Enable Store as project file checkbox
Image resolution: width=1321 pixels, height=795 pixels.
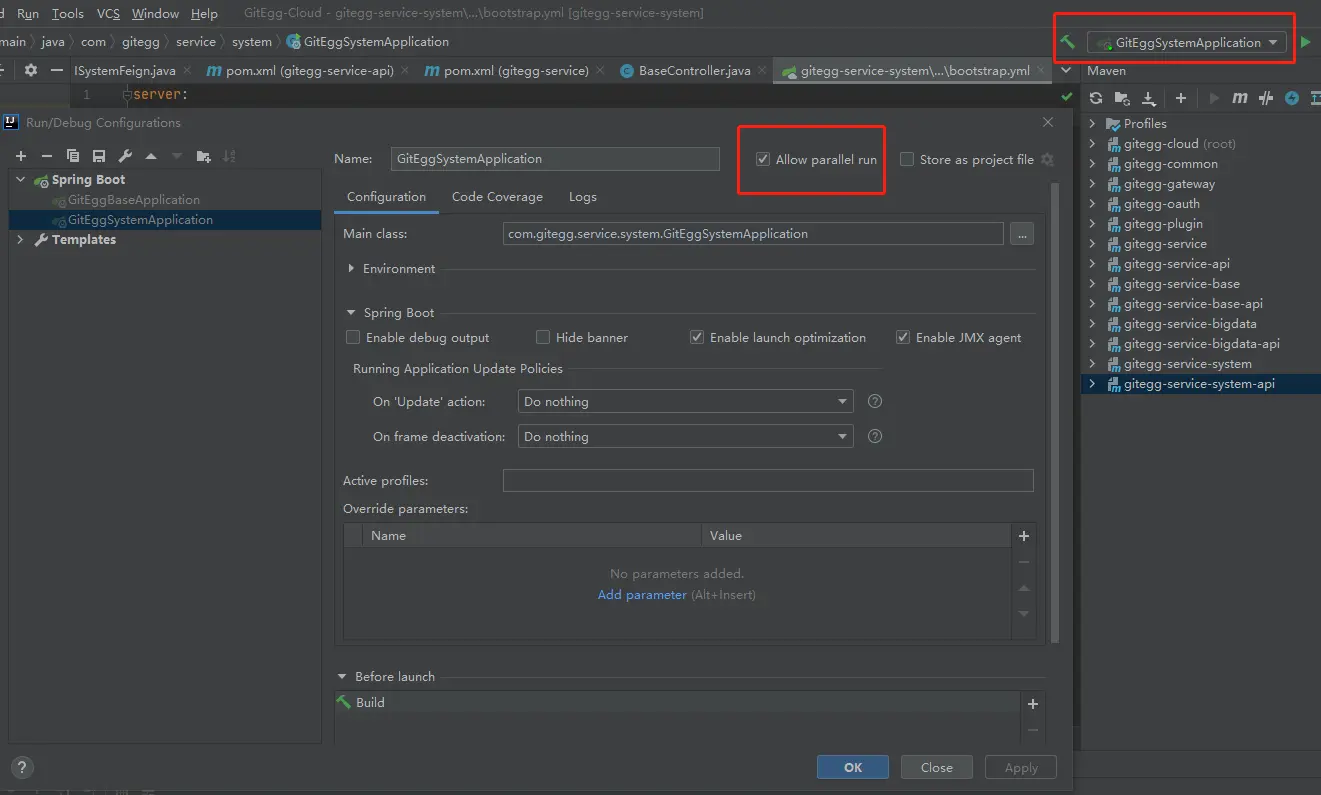click(907, 159)
